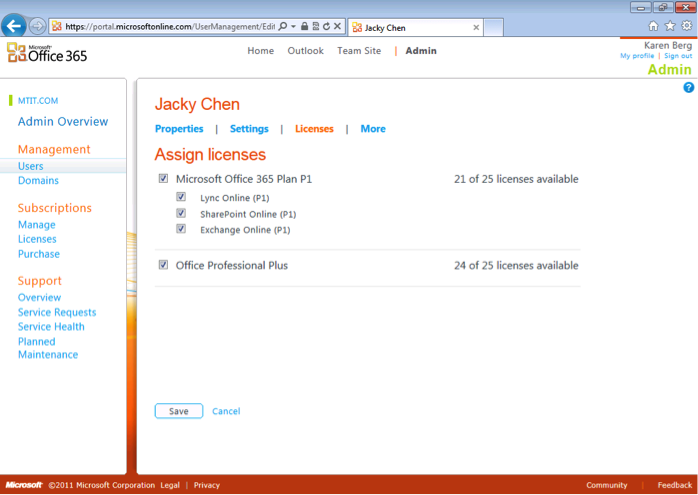This screenshot has width=698, height=495.
Task: Toggle the Exchange Online (P1) checkbox
Action: tap(181, 229)
